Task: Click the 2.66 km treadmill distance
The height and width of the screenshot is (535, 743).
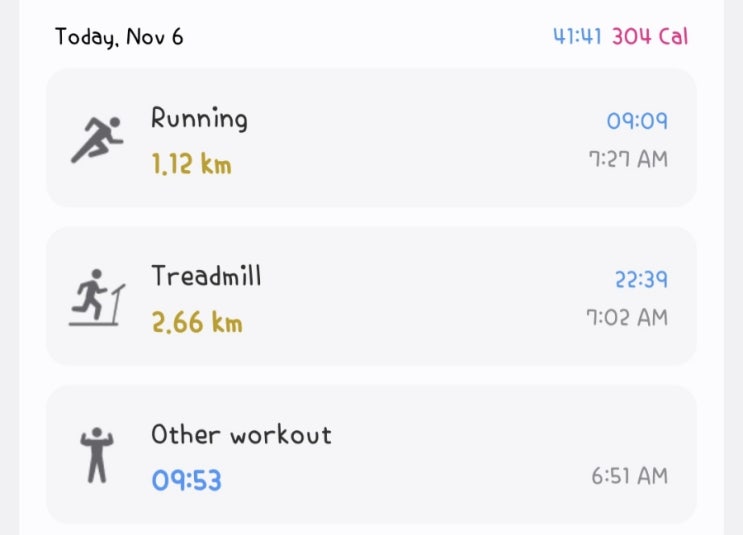Action: click(x=197, y=322)
